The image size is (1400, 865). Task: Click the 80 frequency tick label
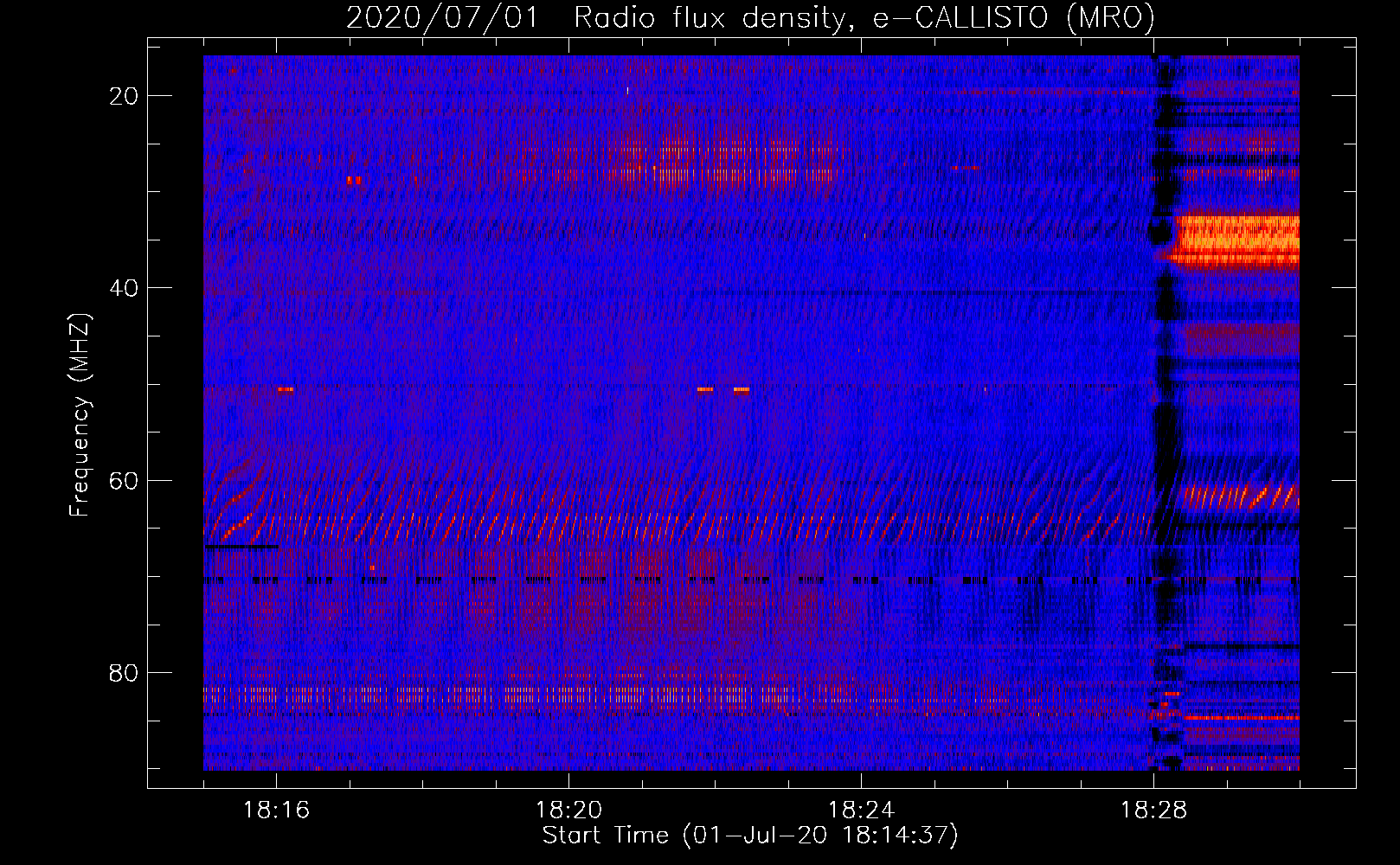124,672
